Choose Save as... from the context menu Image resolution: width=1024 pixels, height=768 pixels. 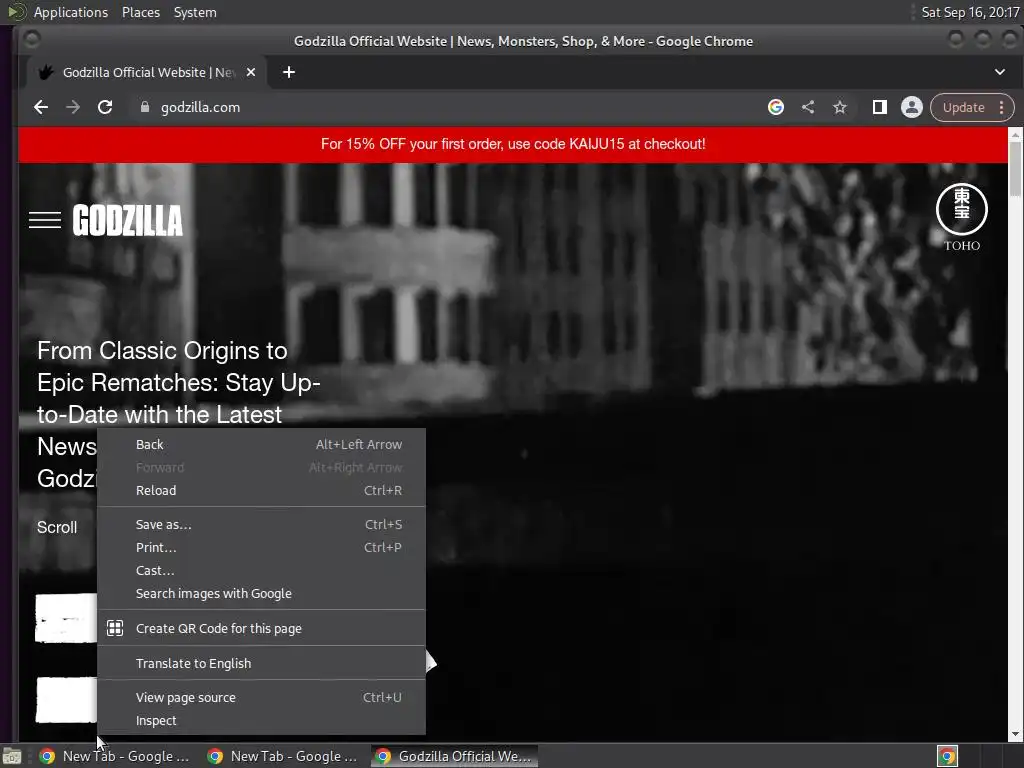(x=261, y=524)
